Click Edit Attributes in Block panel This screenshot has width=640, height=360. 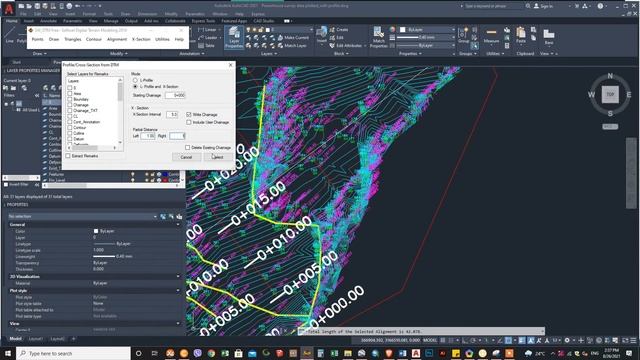point(347,46)
